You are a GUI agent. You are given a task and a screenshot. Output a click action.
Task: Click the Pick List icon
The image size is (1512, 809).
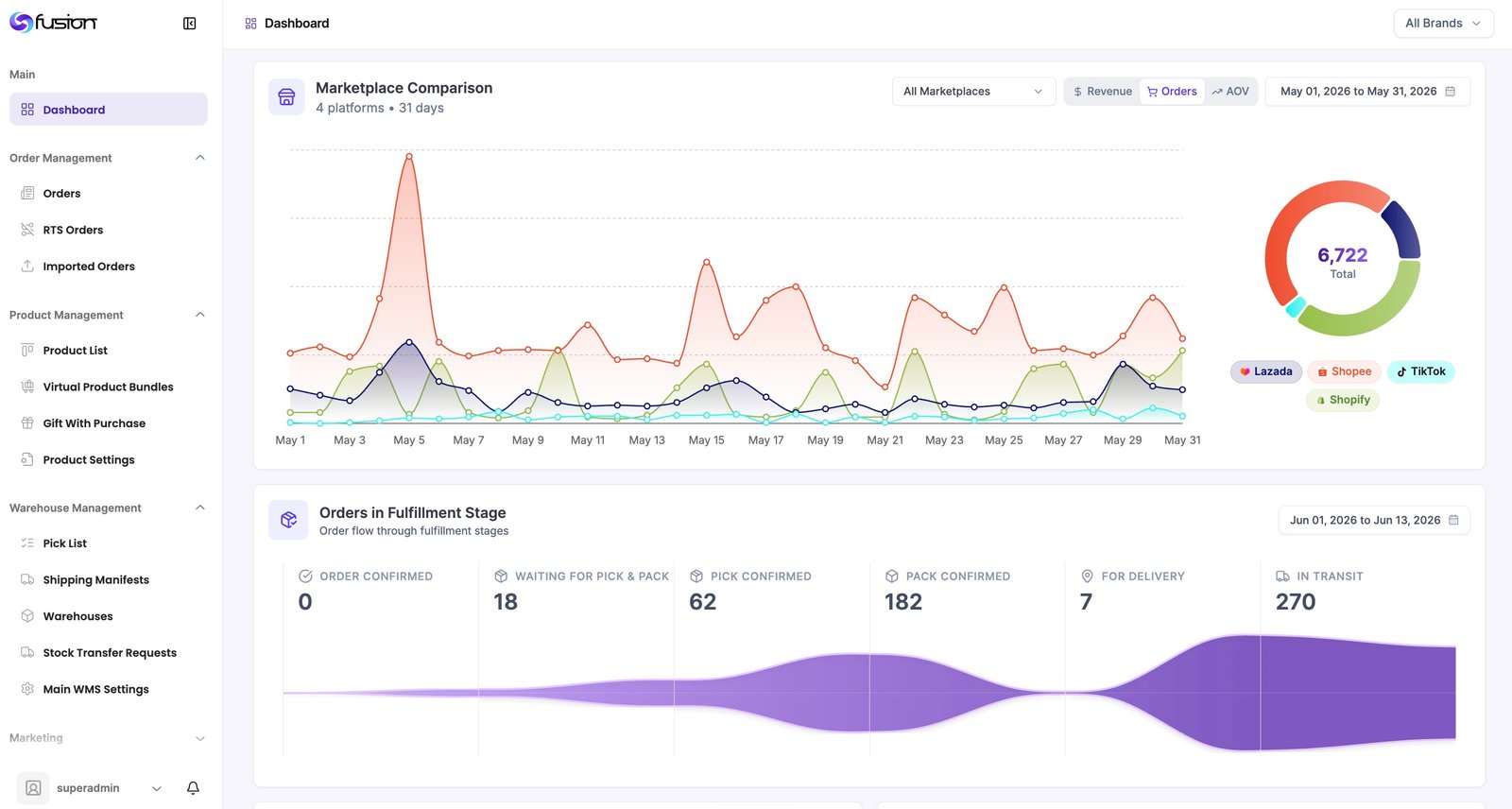point(27,543)
